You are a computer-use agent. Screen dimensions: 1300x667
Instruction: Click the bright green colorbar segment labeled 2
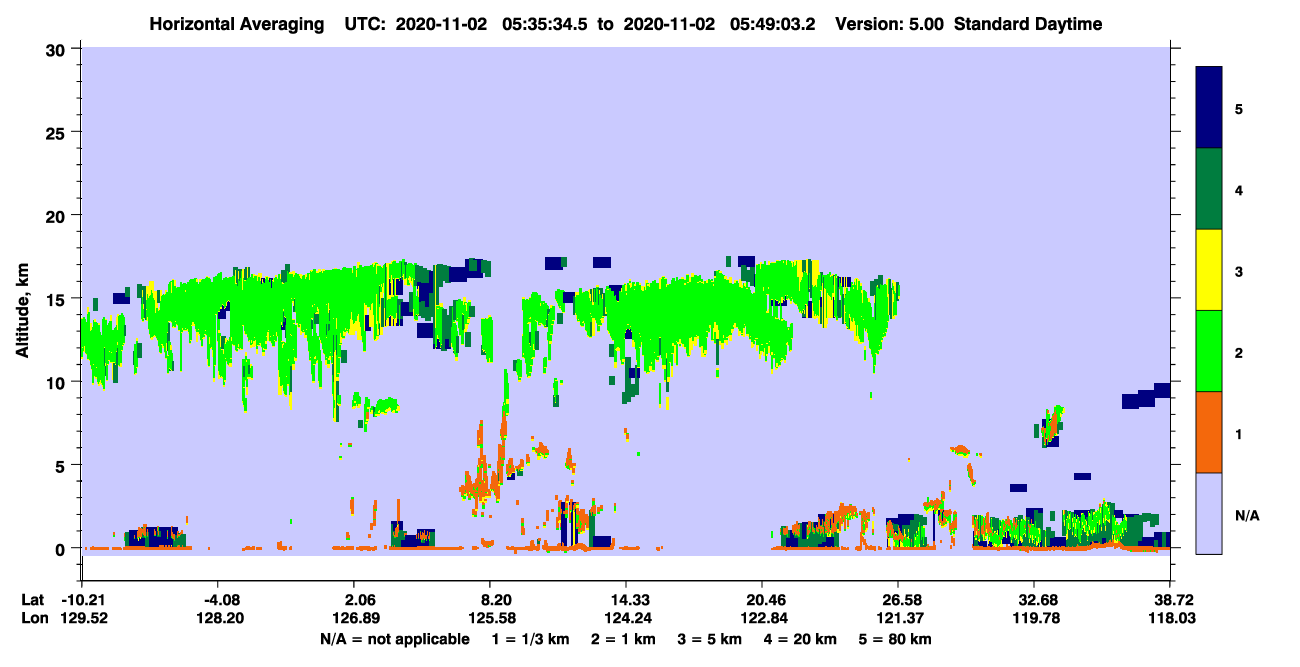(x=1209, y=351)
